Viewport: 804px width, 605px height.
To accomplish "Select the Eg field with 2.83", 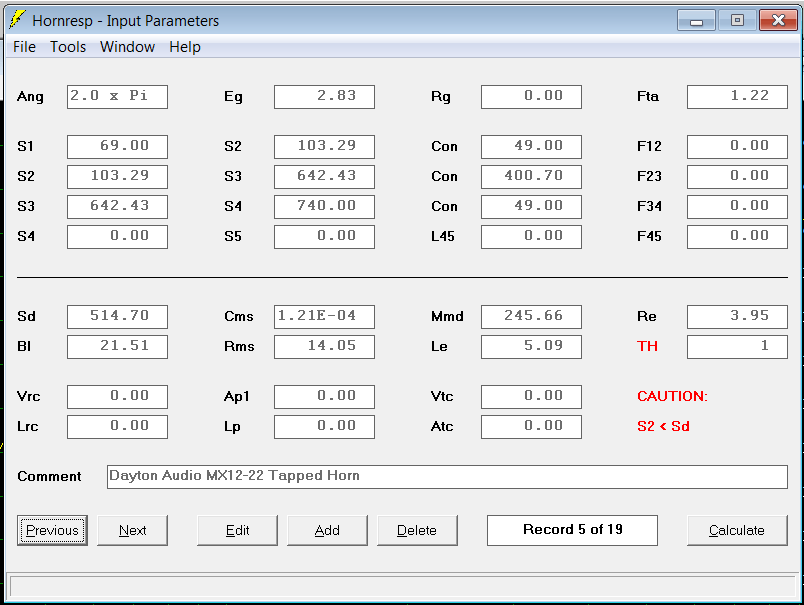I will pos(324,97).
